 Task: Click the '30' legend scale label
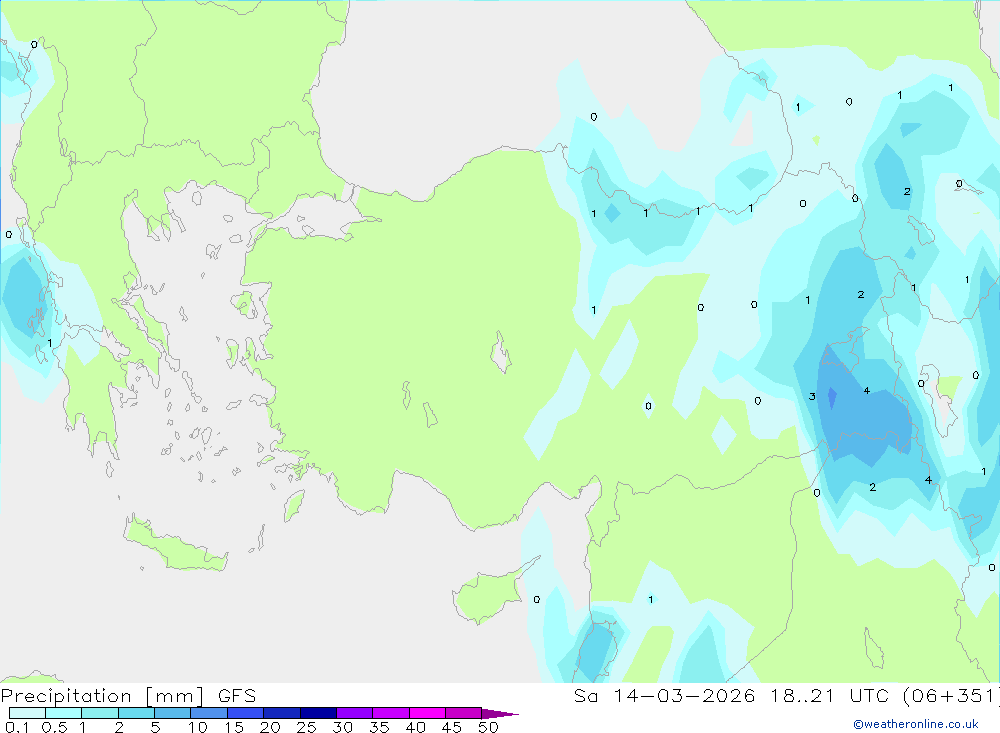tap(343, 727)
